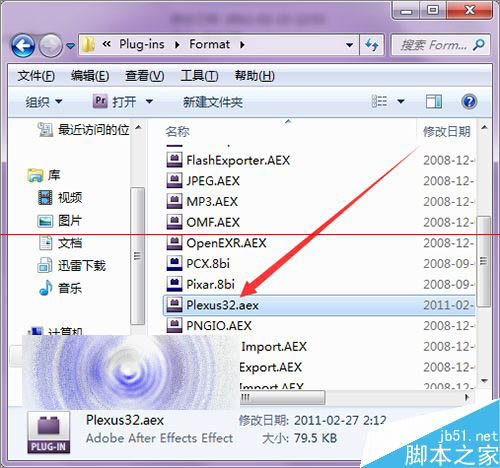Open the 图片 library

click(60, 220)
